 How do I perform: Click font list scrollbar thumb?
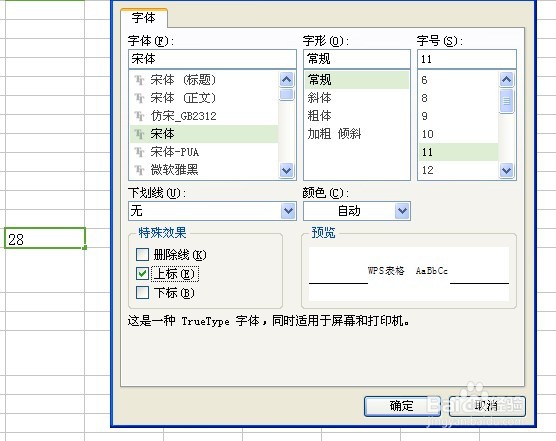point(287,95)
